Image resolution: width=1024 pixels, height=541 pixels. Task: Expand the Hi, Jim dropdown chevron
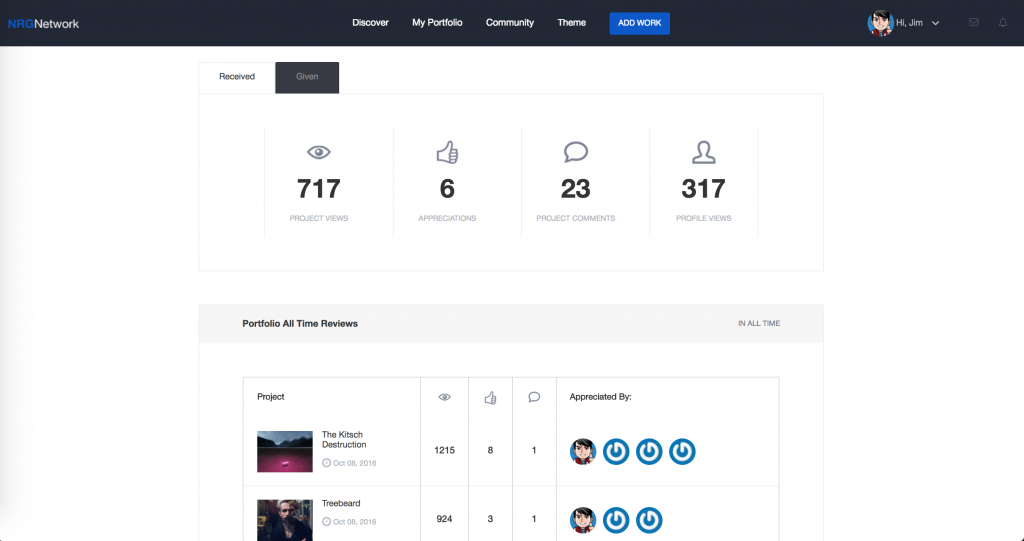click(935, 24)
